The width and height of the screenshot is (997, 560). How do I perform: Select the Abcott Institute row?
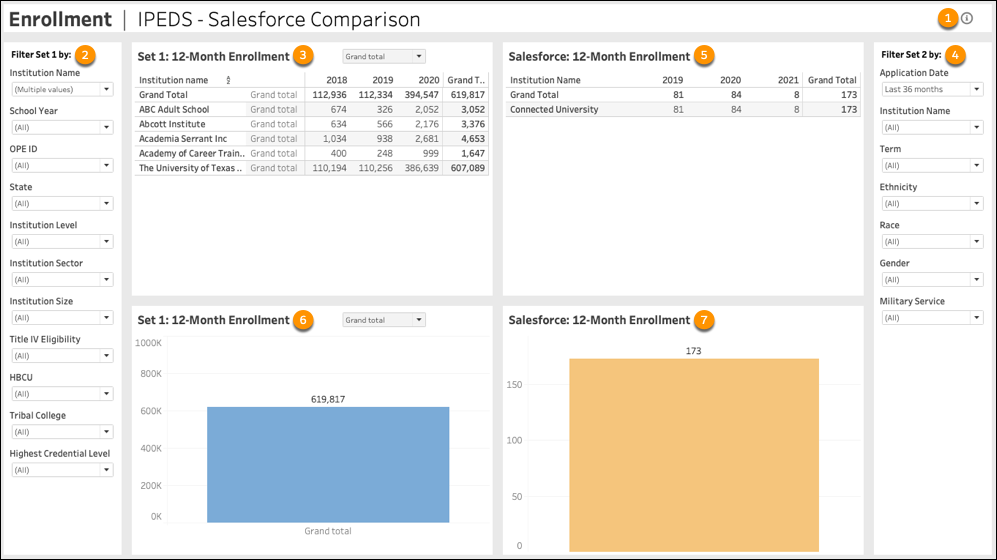pyautogui.click(x=312, y=124)
